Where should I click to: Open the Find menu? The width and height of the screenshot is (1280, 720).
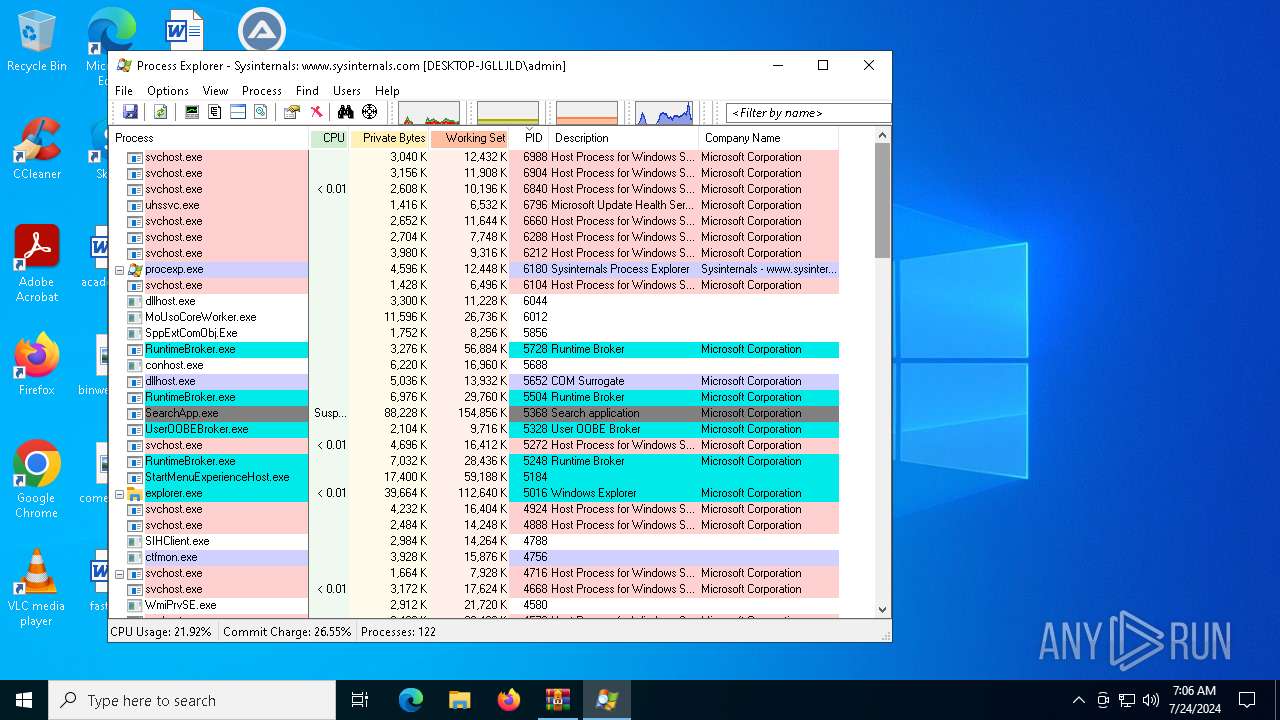coord(307,90)
